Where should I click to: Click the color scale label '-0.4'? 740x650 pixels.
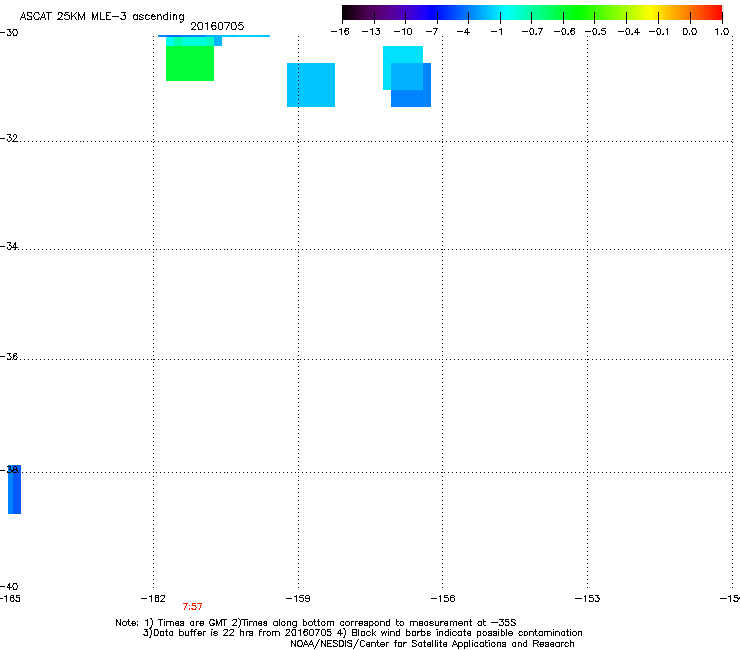pyautogui.click(x=629, y=32)
